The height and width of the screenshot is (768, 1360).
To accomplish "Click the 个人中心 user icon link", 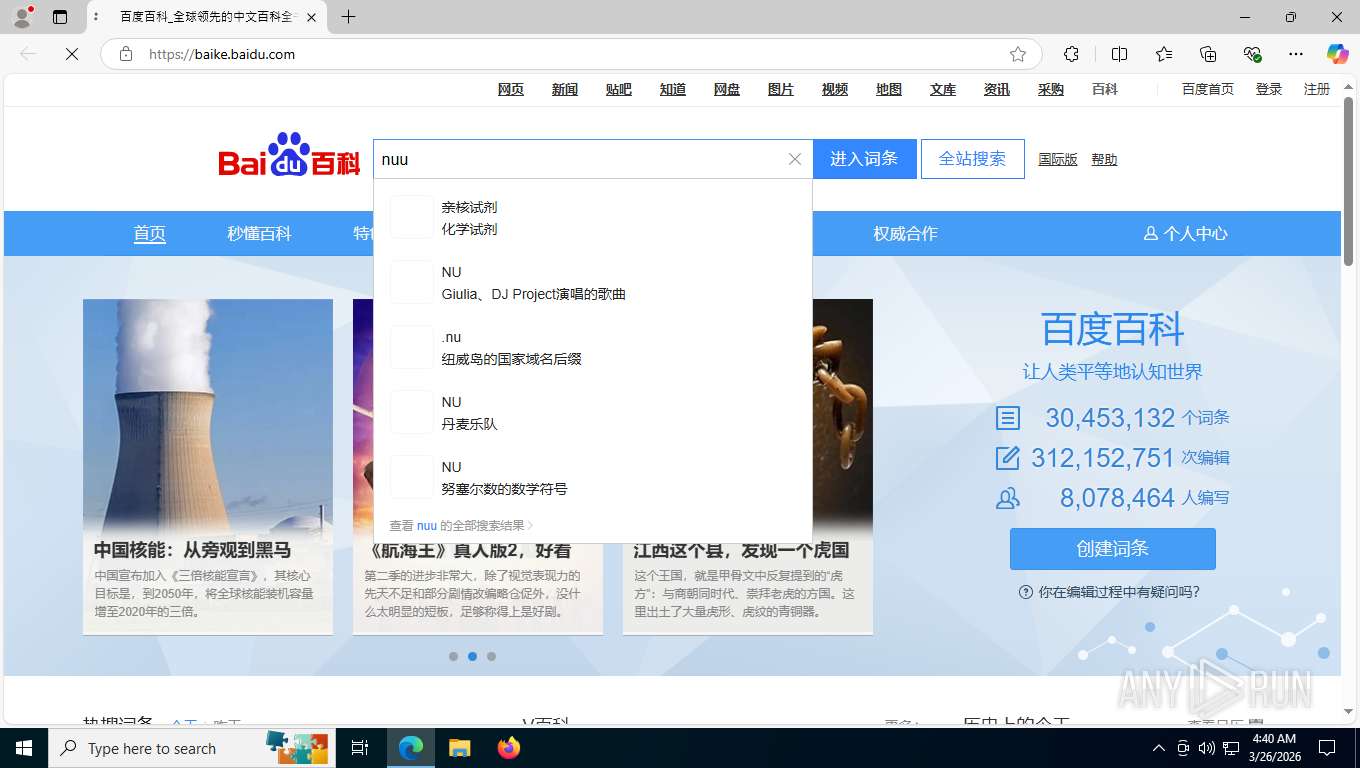I will (1185, 233).
